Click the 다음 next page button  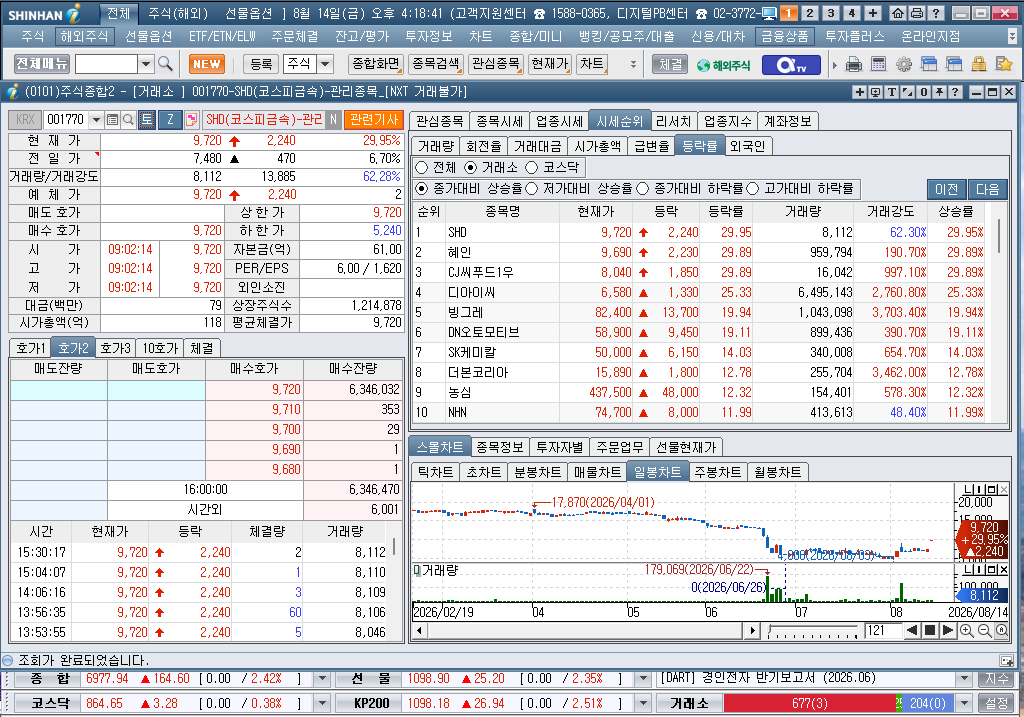point(987,189)
